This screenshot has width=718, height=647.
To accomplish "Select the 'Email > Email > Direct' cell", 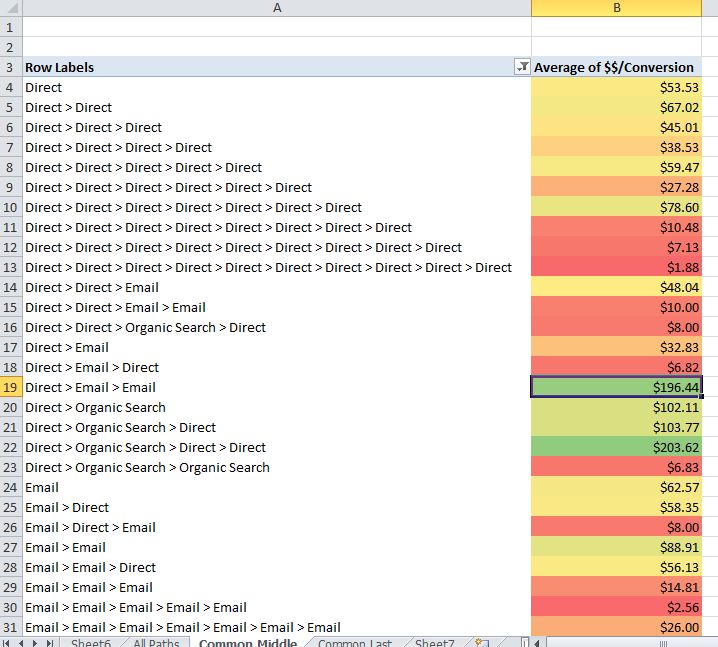I will (x=90, y=567).
